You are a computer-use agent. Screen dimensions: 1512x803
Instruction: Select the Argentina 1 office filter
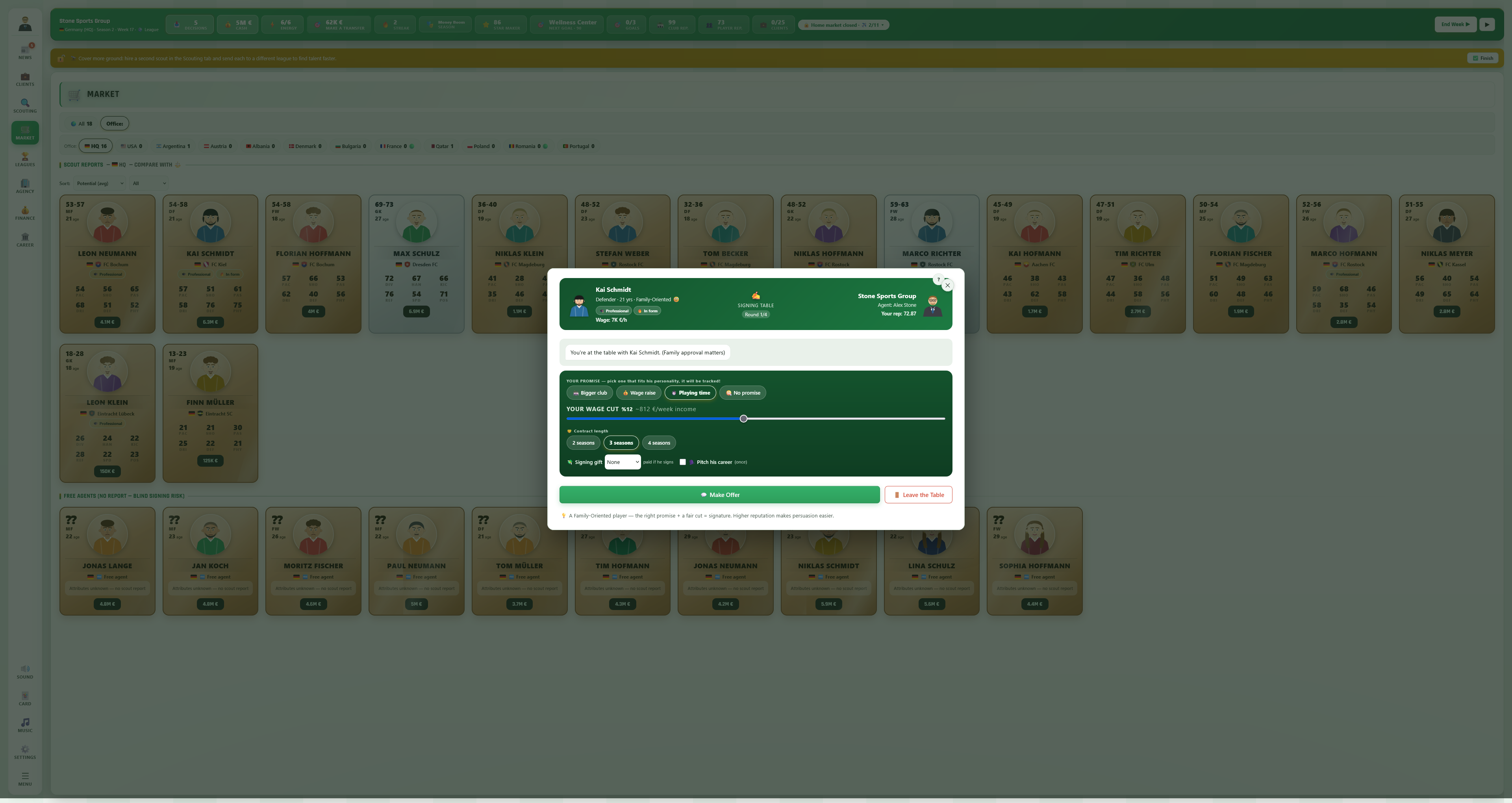[173, 146]
